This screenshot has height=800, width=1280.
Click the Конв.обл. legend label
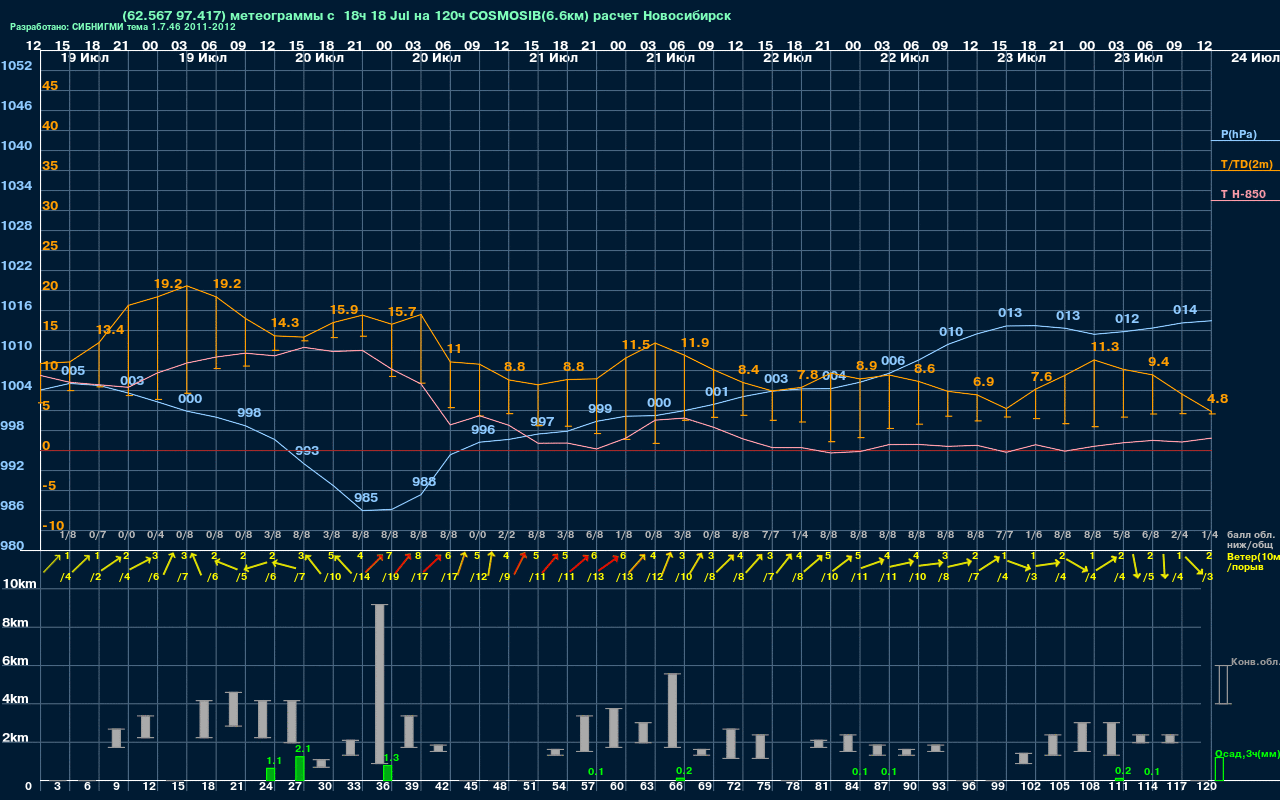coord(1255,662)
